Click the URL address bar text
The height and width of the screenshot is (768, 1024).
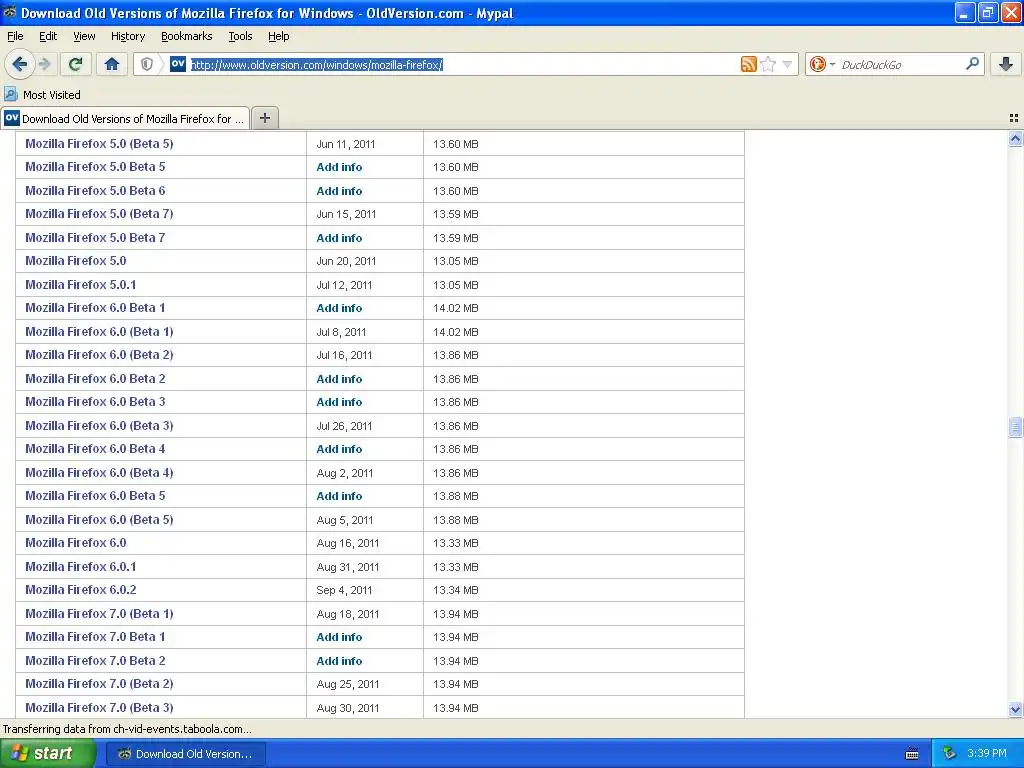[x=317, y=65]
